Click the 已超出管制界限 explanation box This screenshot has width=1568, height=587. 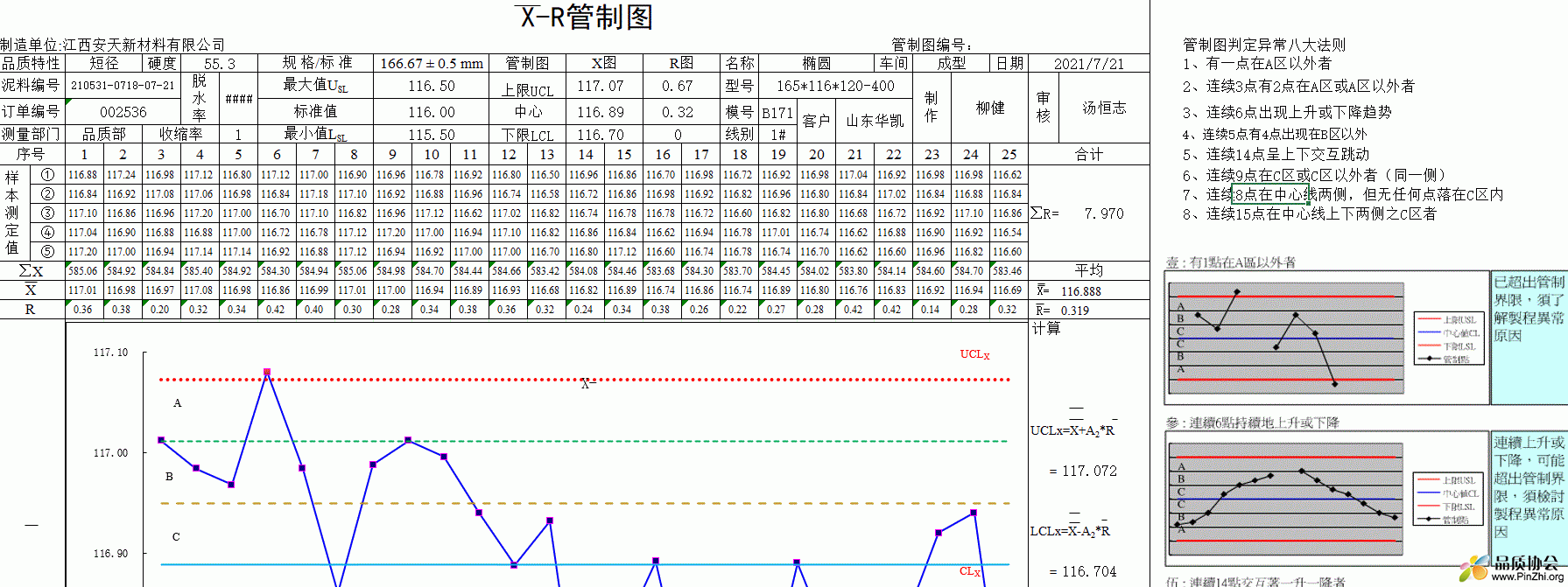point(1529,337)
